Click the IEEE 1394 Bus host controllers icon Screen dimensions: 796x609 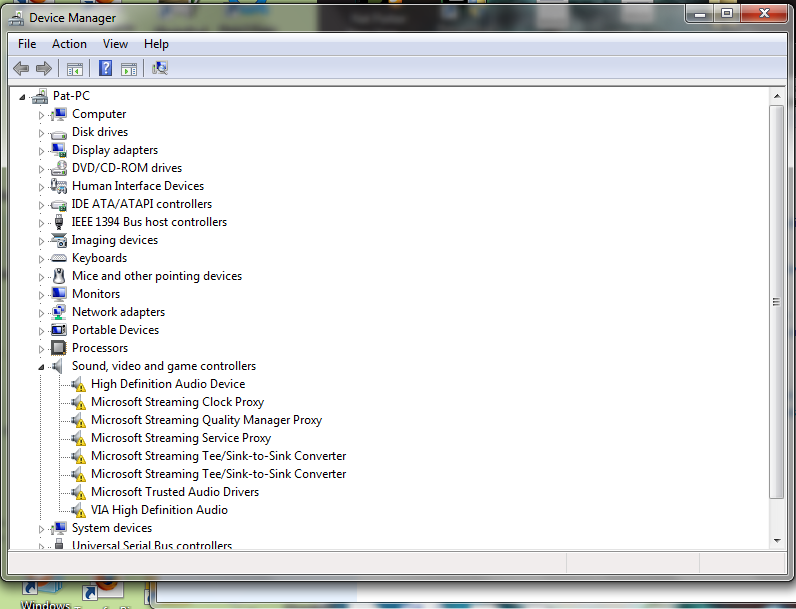click(x=59, y=222)
